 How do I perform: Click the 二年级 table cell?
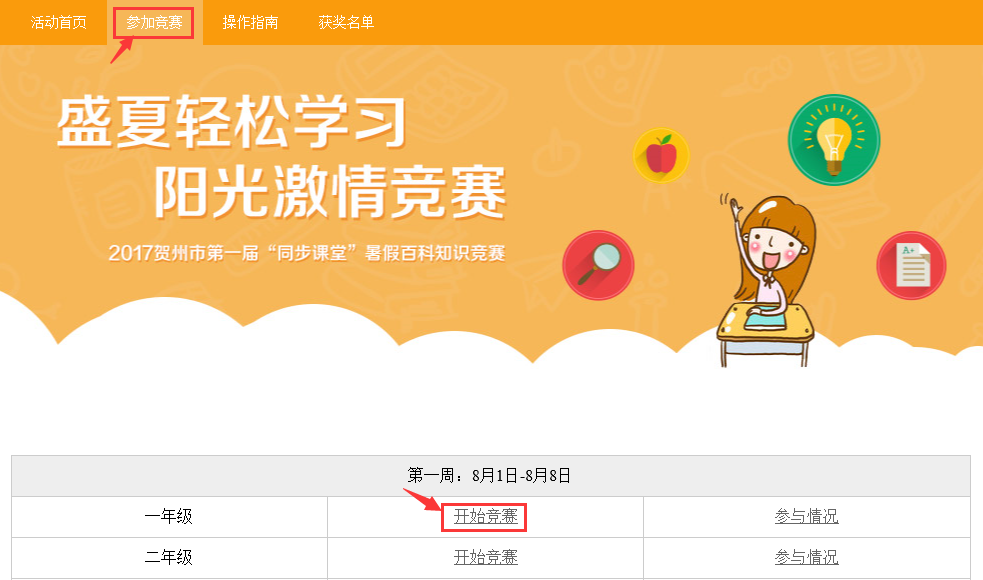coord(169,557)
